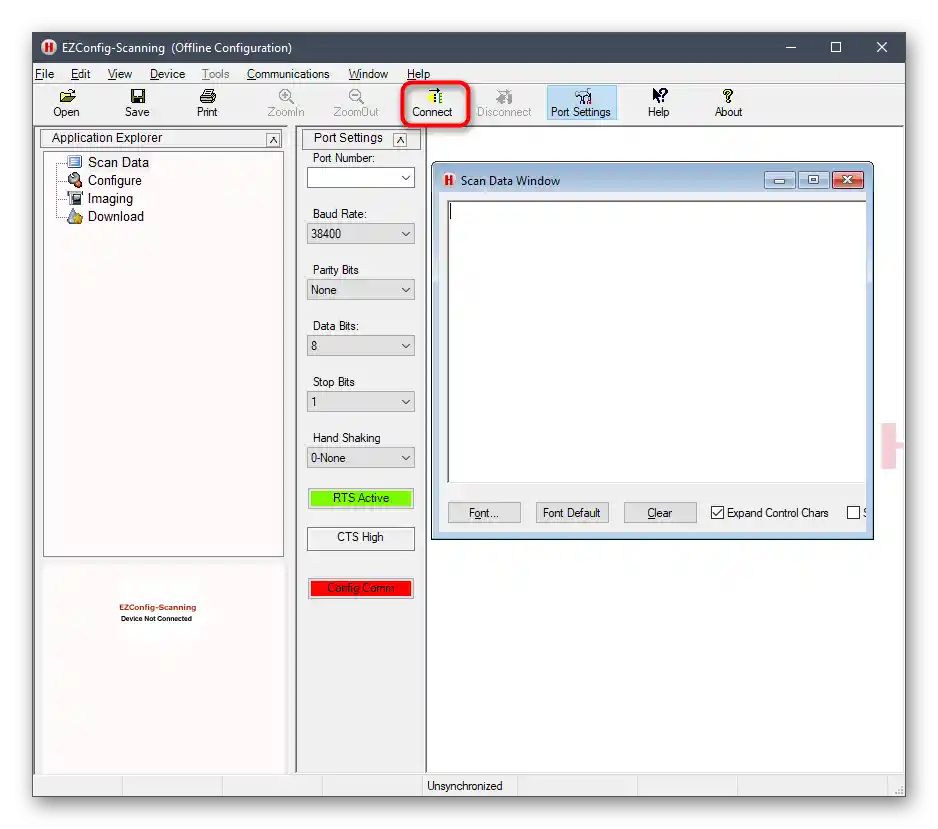938x829 pixels.
Task: Open the Window menu
Action: (x=368, y=74)
